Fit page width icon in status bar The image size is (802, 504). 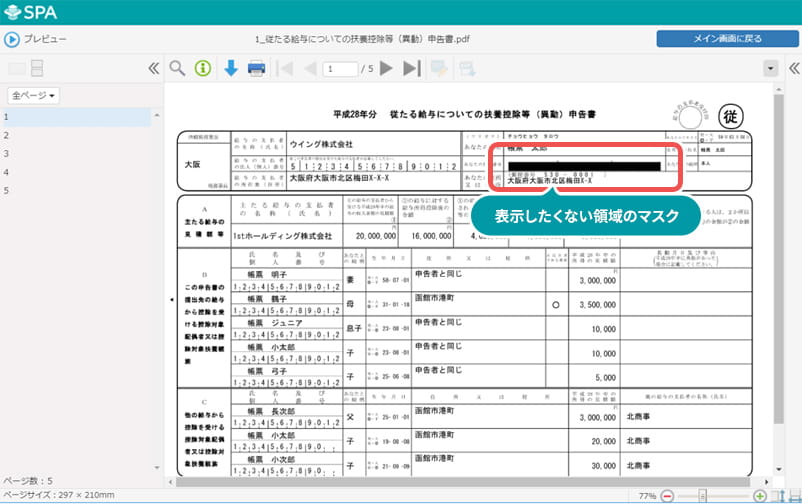coord(794,496)
